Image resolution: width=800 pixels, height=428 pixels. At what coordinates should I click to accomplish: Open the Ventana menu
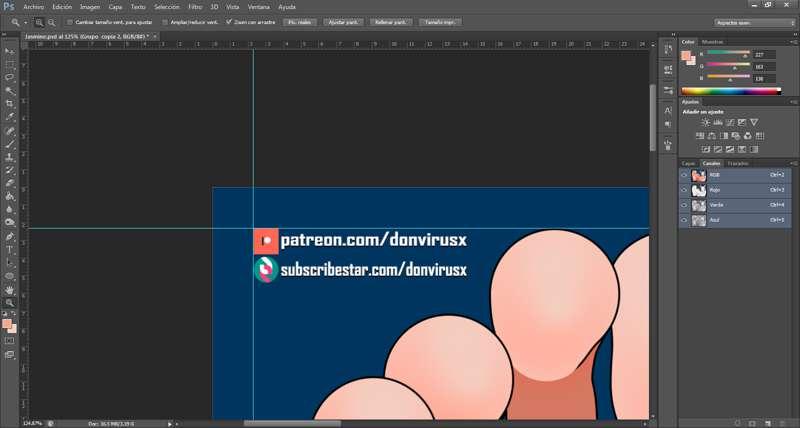coord(259,7)
